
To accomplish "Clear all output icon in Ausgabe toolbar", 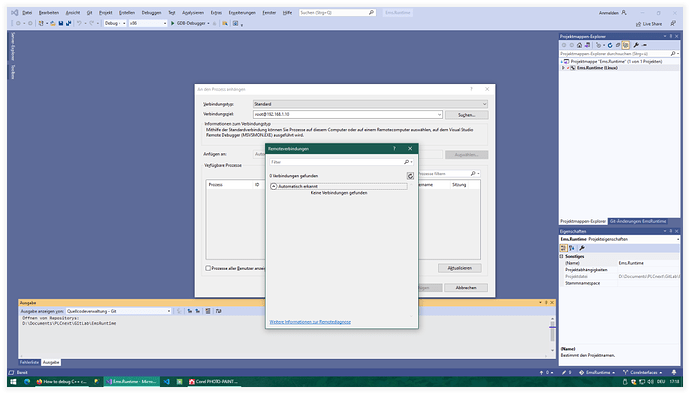I will (208, 311).
